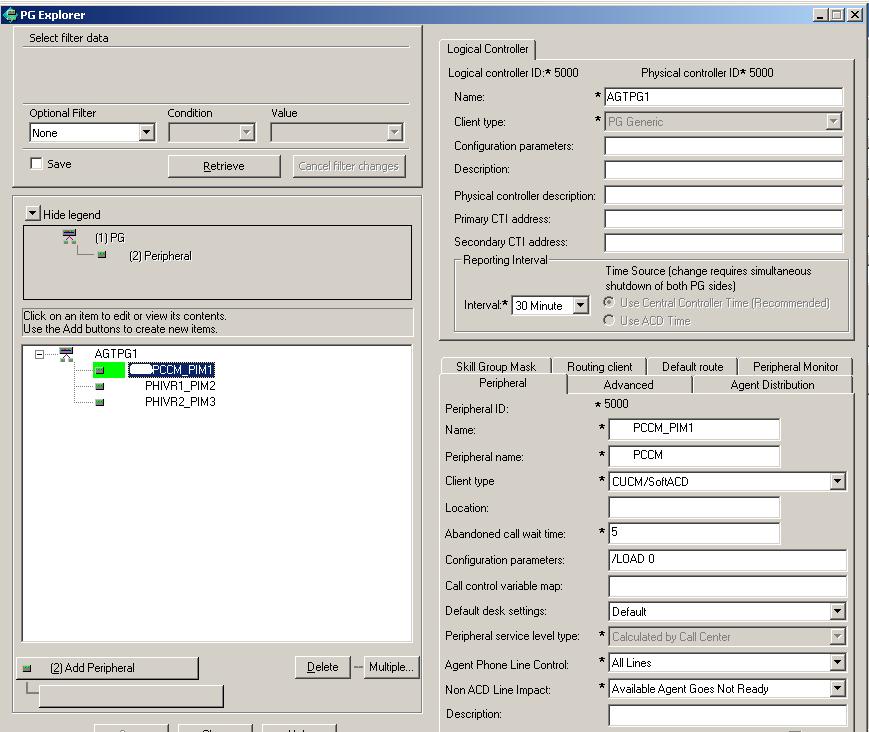Open the CUCM/SoftACD client type dropdown
The width and height of the screenshot is (869, 732).
[837, 481]
